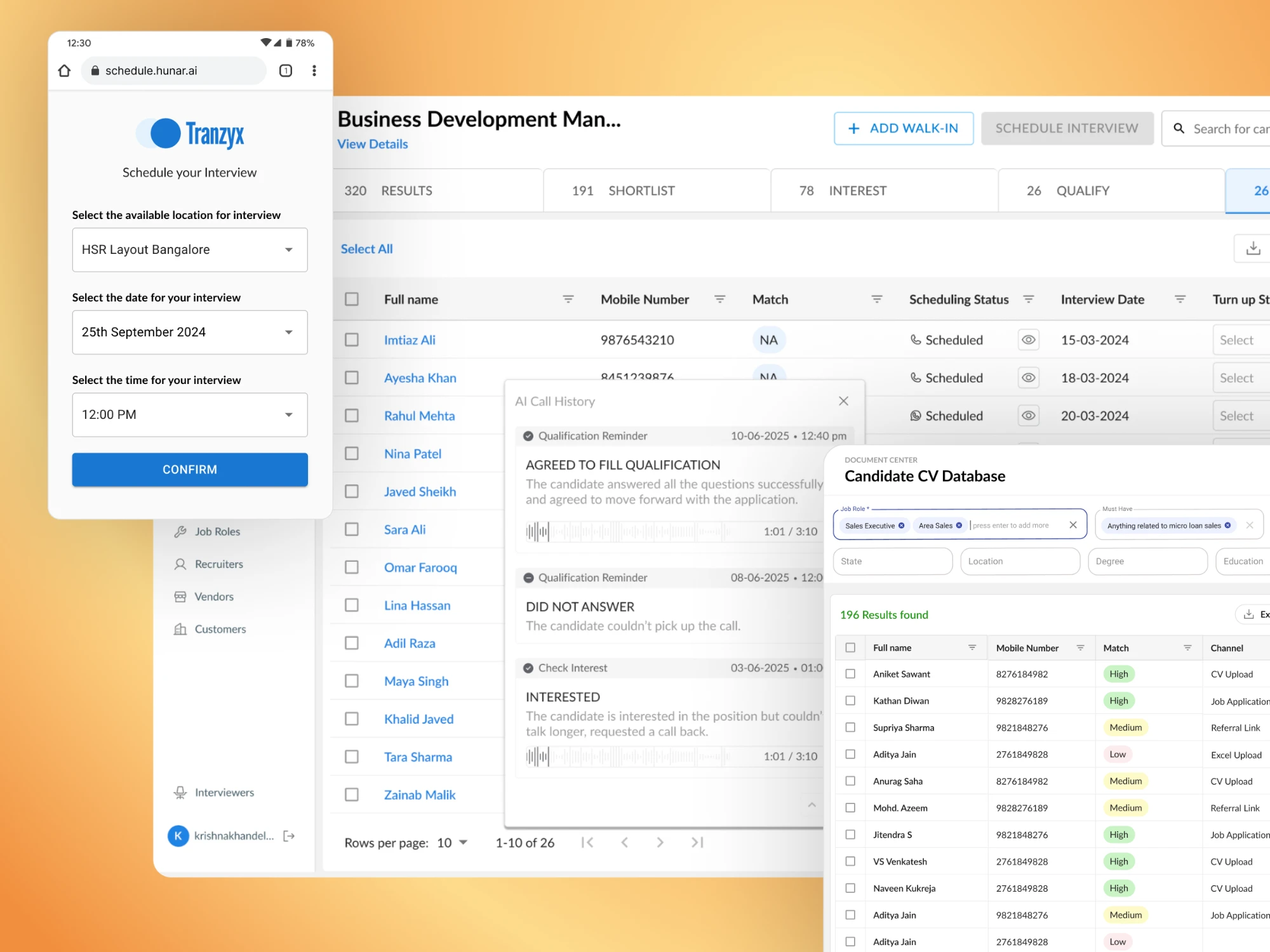Click the Full name column filter icon
Image resolution: width=1270 pixels, height=952 pixels.
(568, 299)
